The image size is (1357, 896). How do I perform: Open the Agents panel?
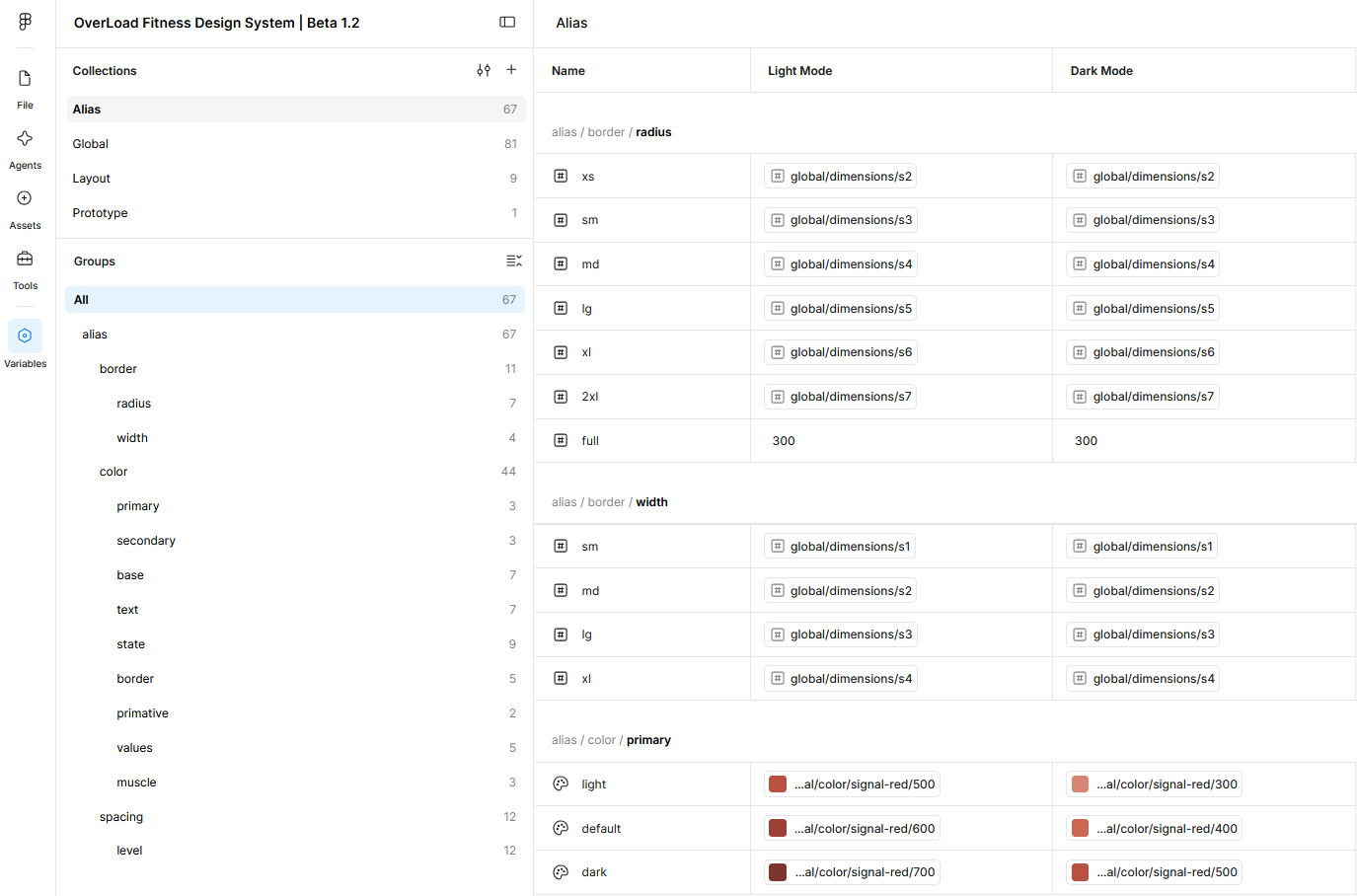25,148
